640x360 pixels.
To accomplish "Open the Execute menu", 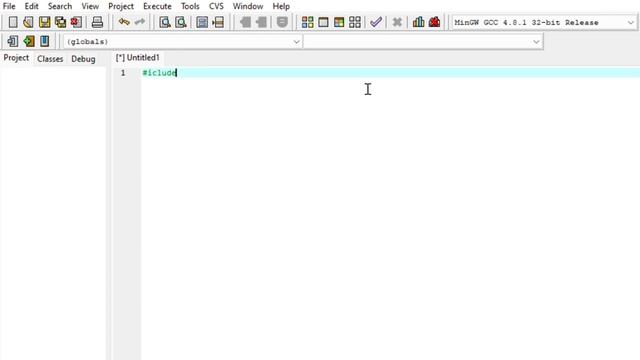I will (x=157, y=6).
